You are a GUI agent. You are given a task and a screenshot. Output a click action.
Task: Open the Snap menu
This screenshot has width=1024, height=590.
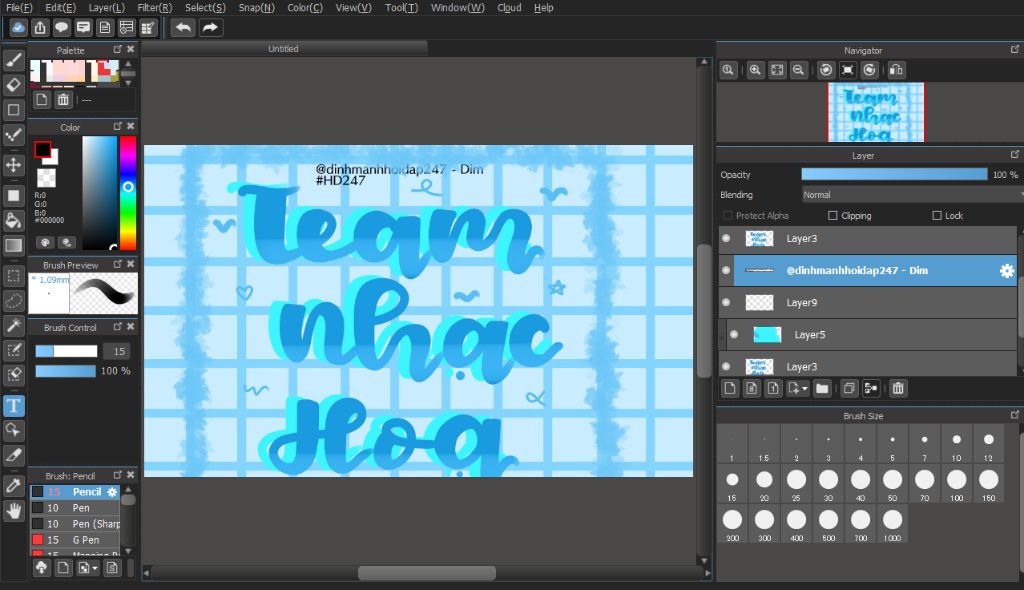coord(257,8)
